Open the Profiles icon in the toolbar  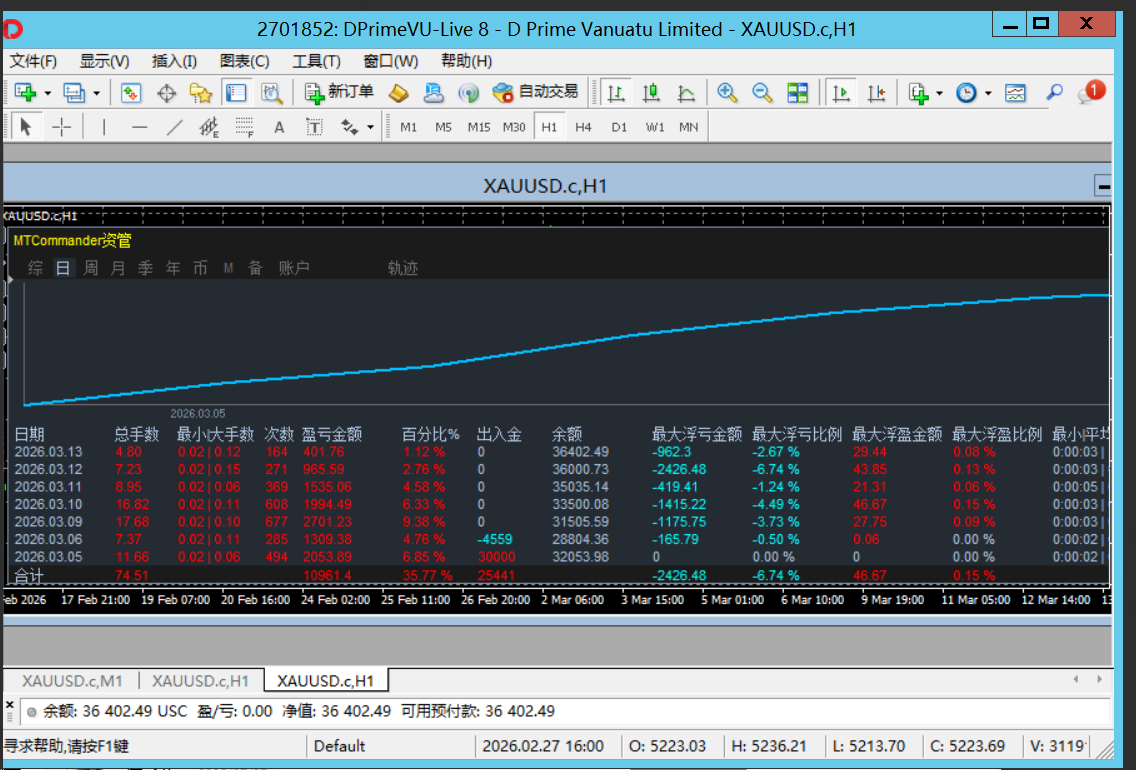[74, 93]
